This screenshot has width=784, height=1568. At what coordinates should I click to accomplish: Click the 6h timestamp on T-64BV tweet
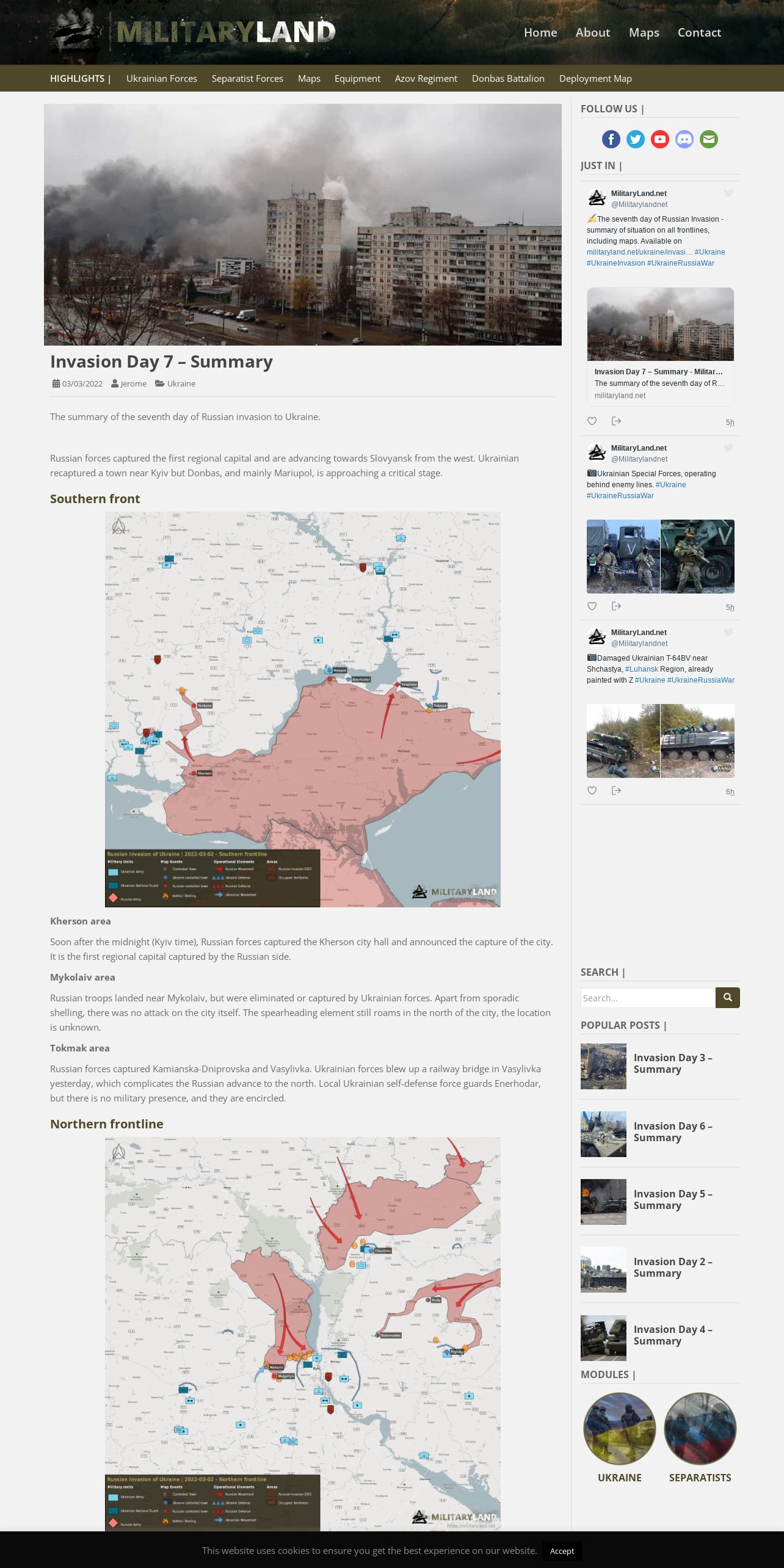click(x=730, y=792)
